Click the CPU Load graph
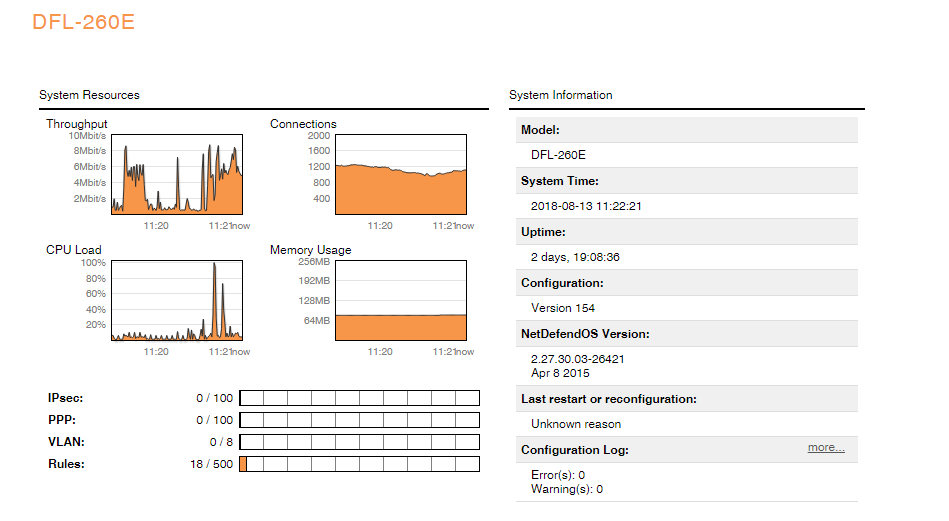The image size is (949, 521). point(176,301)
